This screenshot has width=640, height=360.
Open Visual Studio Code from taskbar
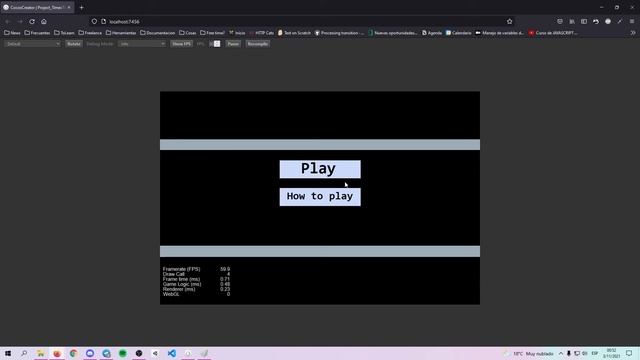(172, 353)
